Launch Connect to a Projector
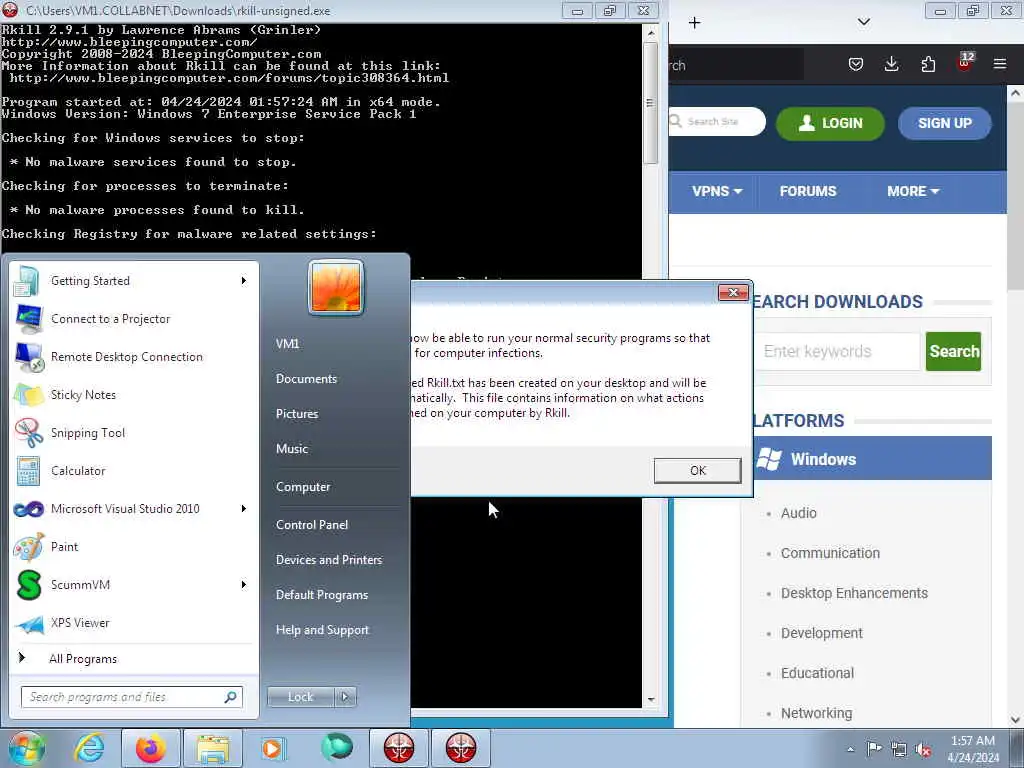This screenshot has width=1024, height=768. pos(134,319)
